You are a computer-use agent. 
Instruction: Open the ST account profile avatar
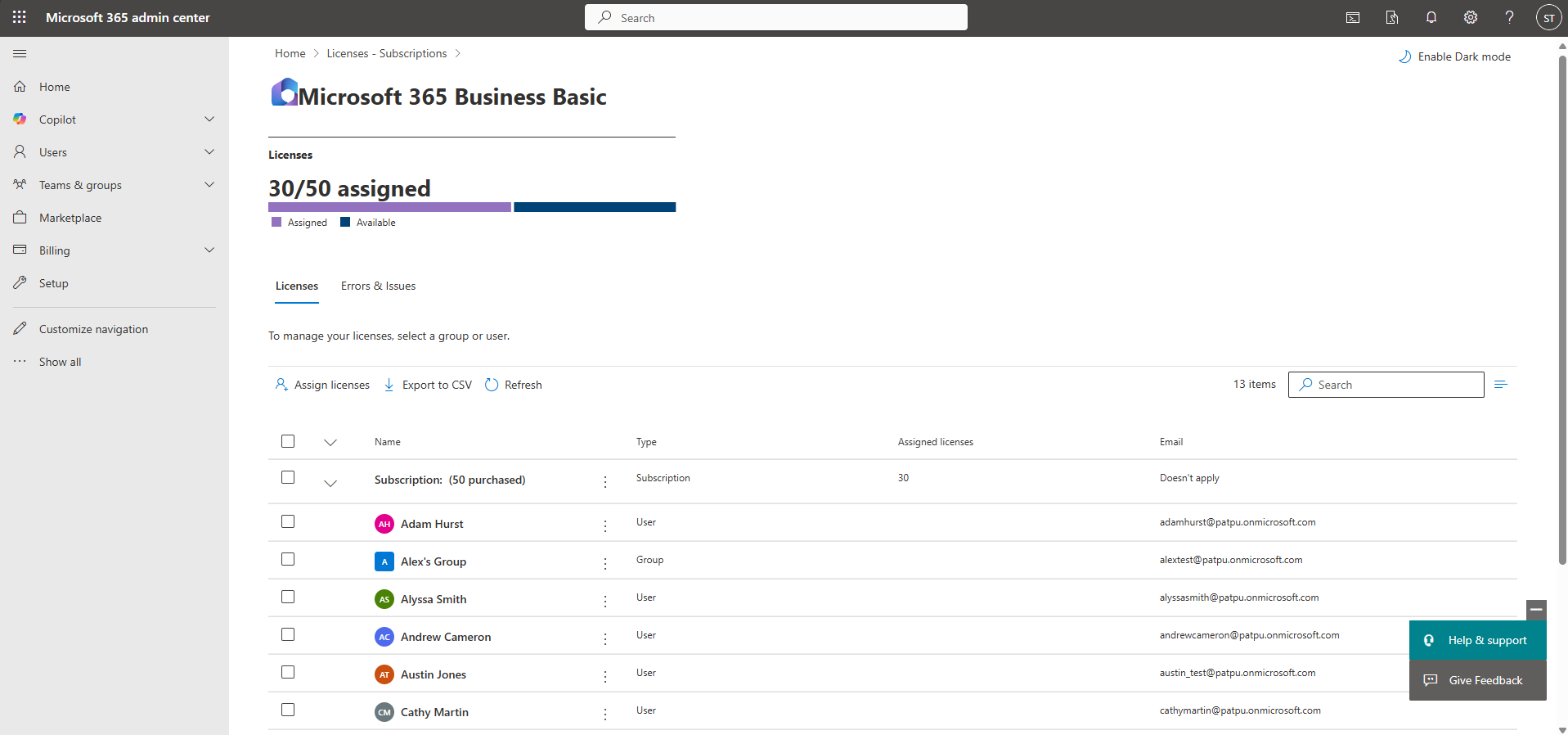pyautogui.click(x=1548, y=18)
